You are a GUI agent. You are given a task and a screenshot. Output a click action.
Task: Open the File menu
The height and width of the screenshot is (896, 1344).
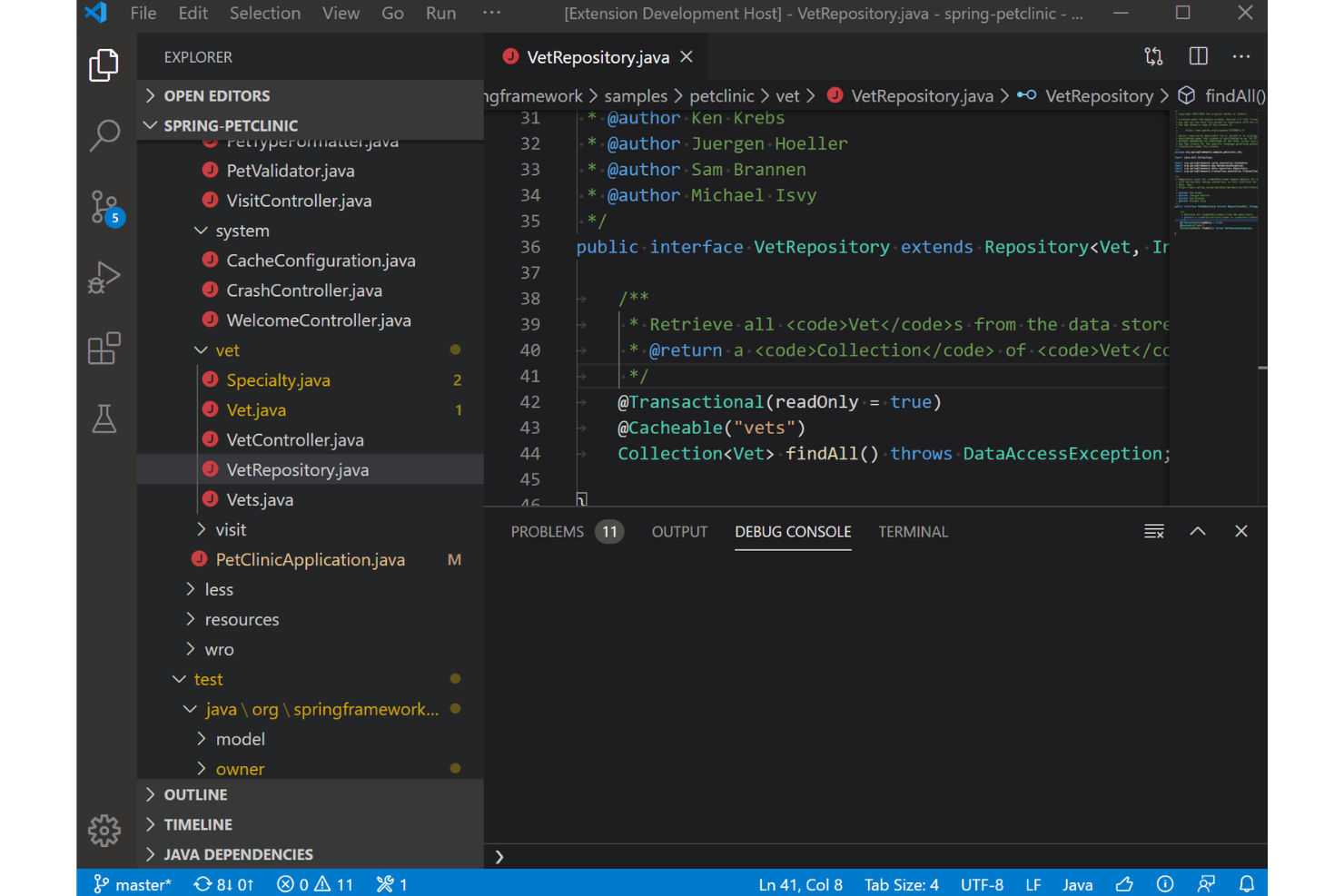143,13
